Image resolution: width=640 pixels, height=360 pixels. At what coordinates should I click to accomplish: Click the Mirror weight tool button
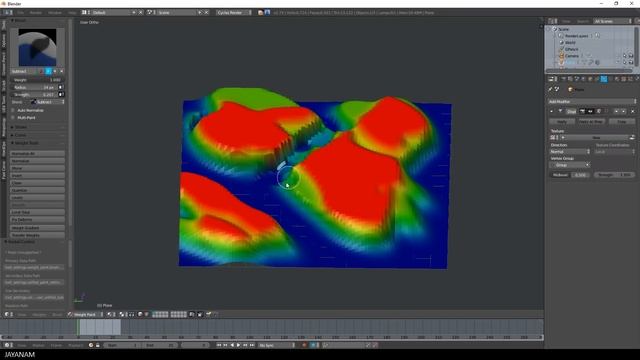click(x=37, y=168)
